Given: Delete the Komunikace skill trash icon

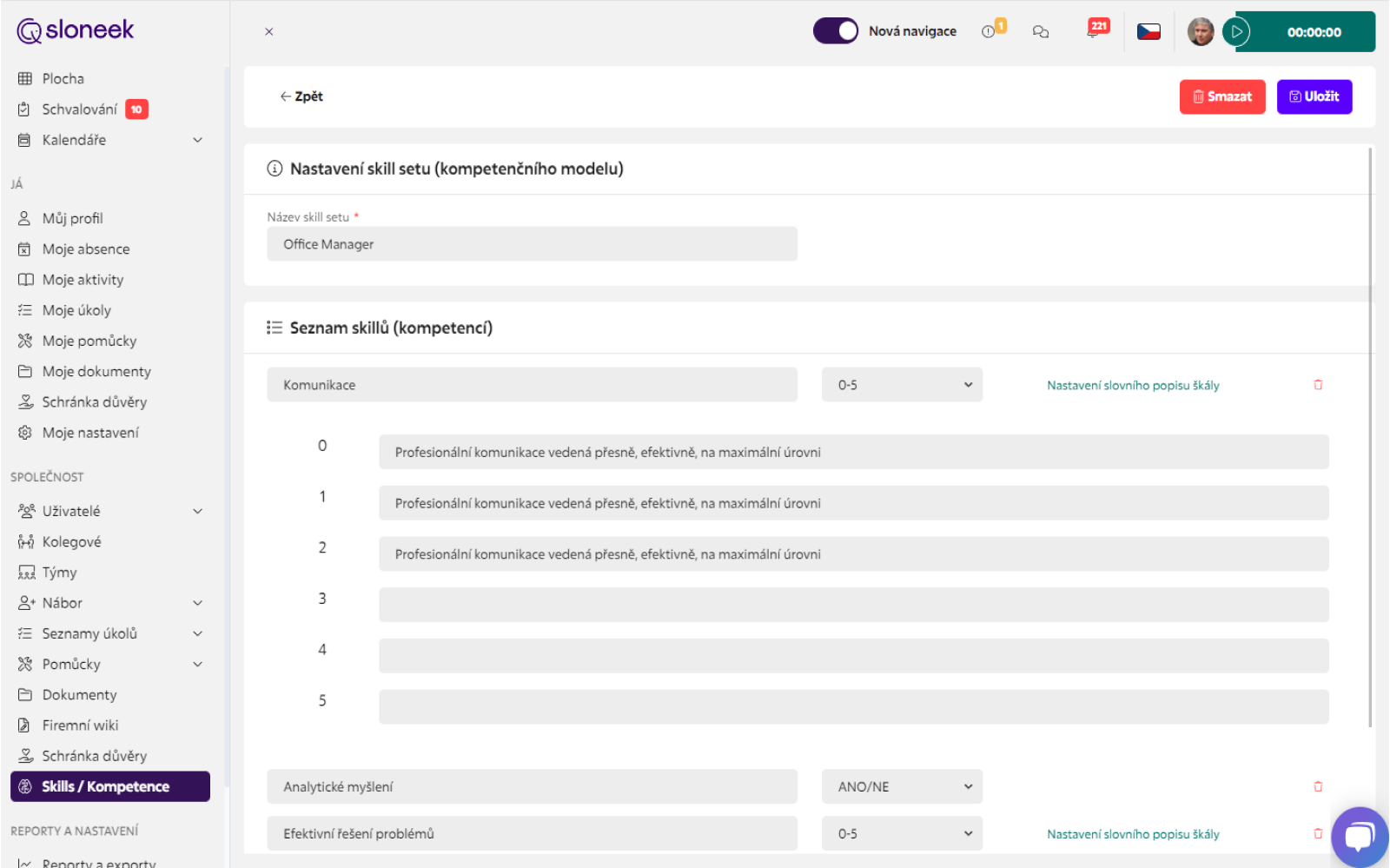Looking at the screenshot, I should coord(1318,385).
